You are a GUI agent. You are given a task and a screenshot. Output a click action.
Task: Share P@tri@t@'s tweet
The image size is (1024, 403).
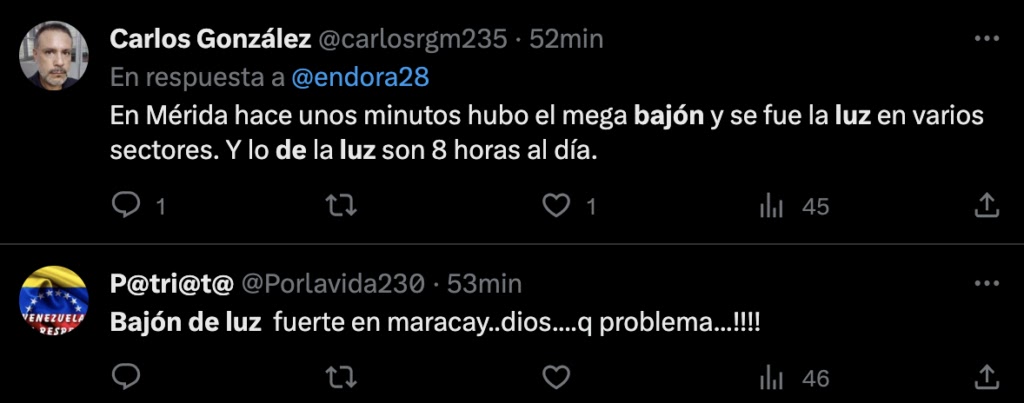pyautogui.click(x=987, y=376)
